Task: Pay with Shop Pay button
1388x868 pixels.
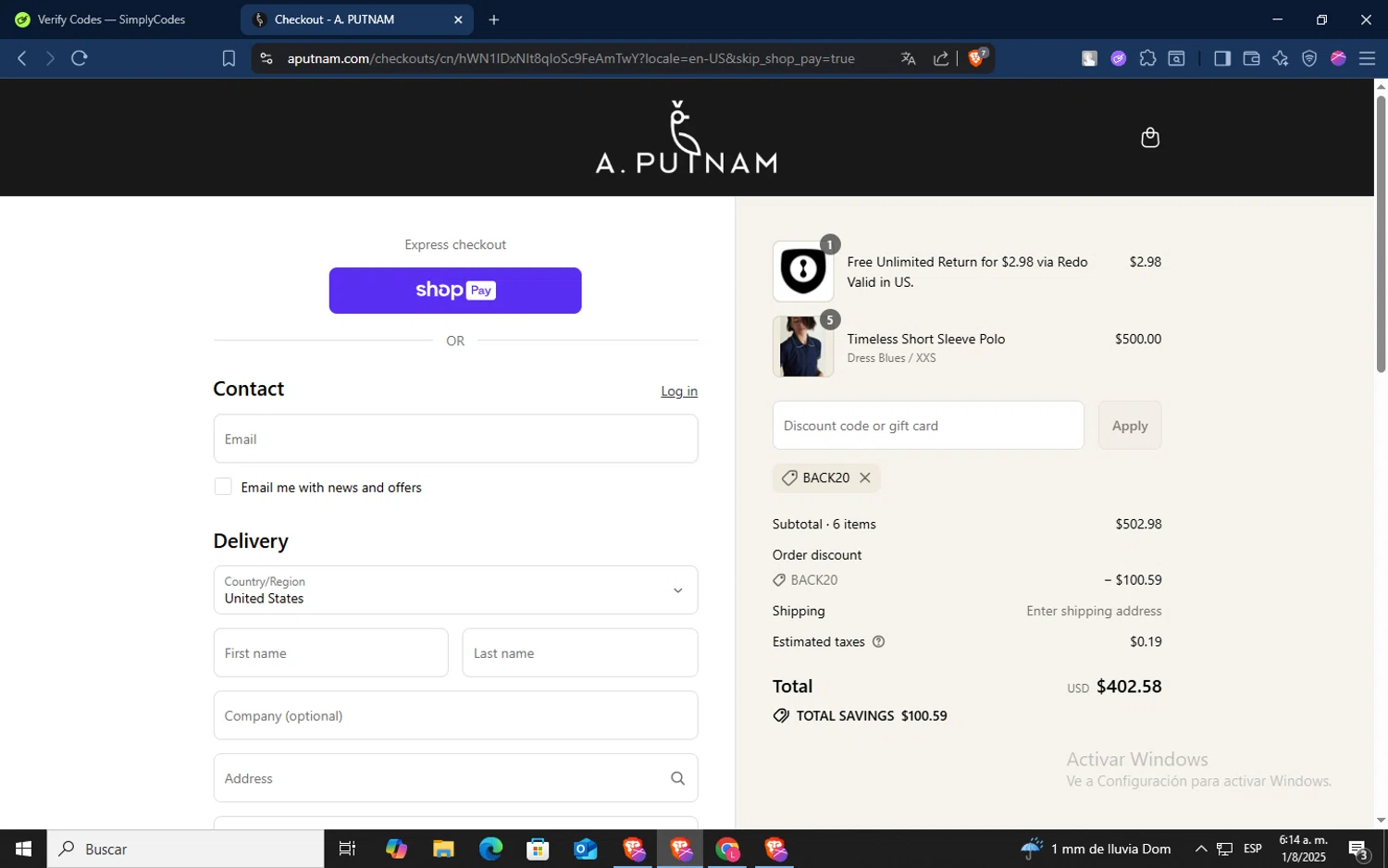Action: (455, 291)
